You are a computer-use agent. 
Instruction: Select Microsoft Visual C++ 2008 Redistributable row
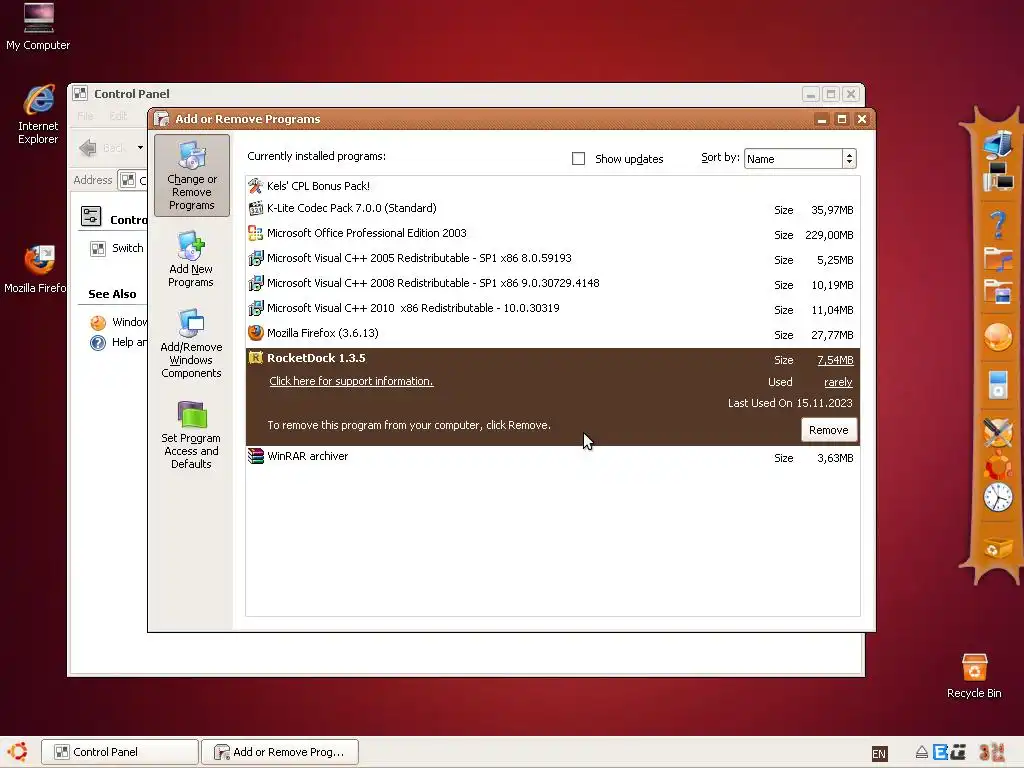click(552, 283)
